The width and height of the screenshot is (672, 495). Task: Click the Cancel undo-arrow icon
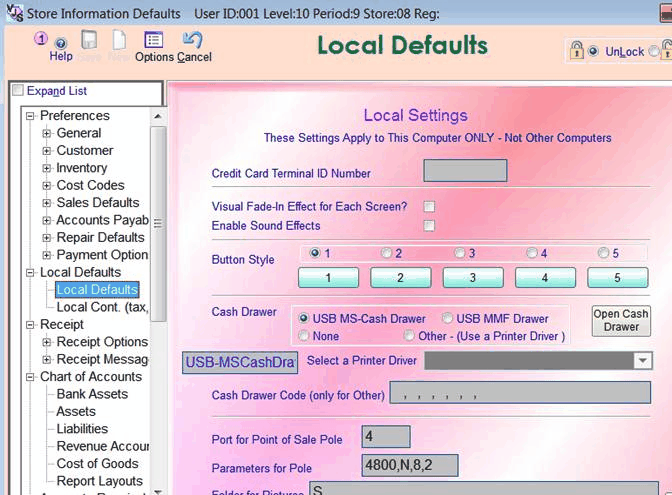(x=193, y=40)
